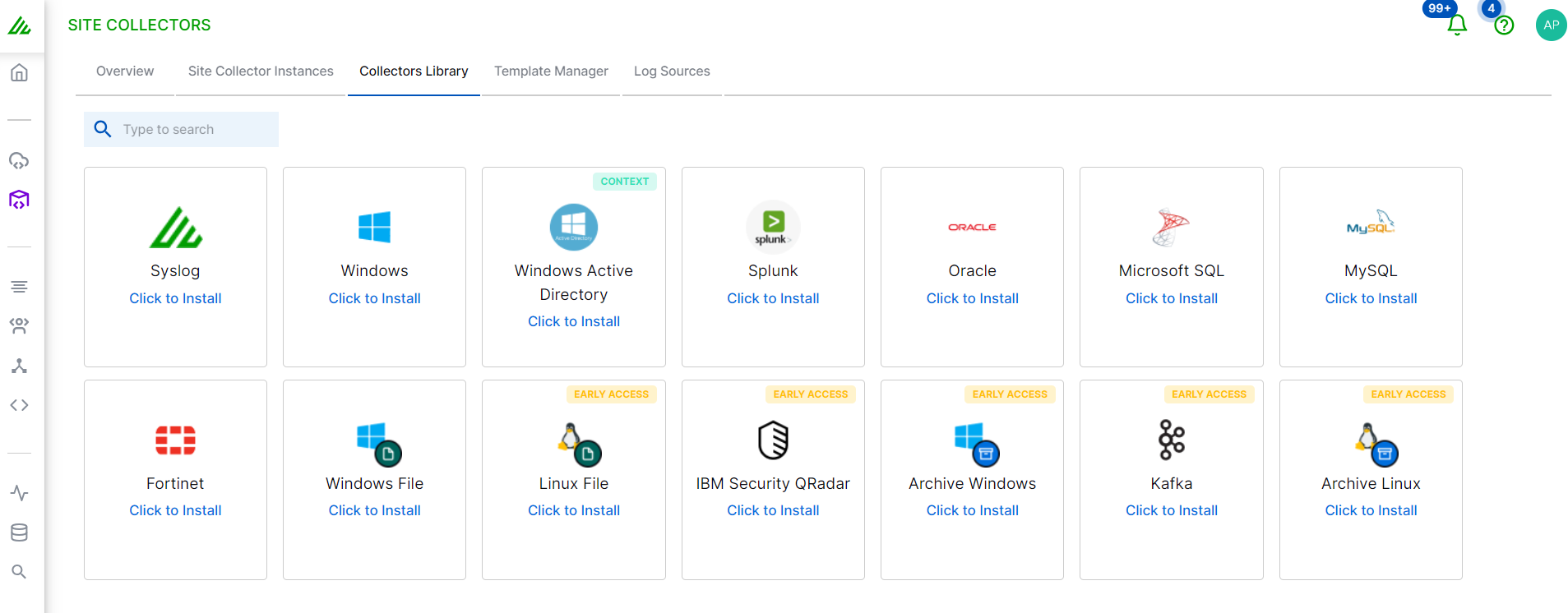The width and height of the screenshot is (1568, 613).
Task: Open the AP user avatar menu
Action: pyautogui.click(x=1551, y=25)
